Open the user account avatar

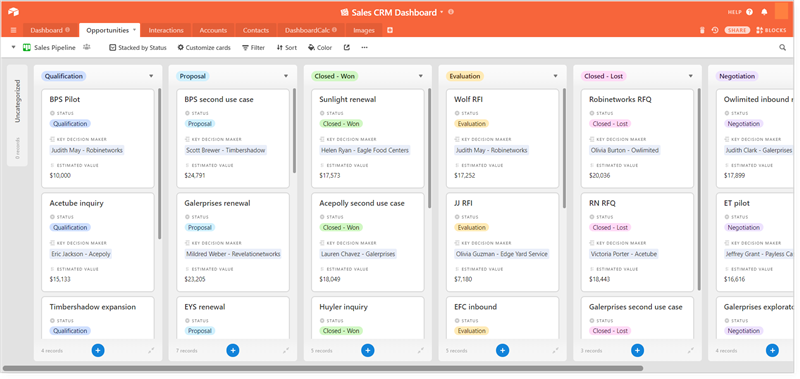pos(781,11)
